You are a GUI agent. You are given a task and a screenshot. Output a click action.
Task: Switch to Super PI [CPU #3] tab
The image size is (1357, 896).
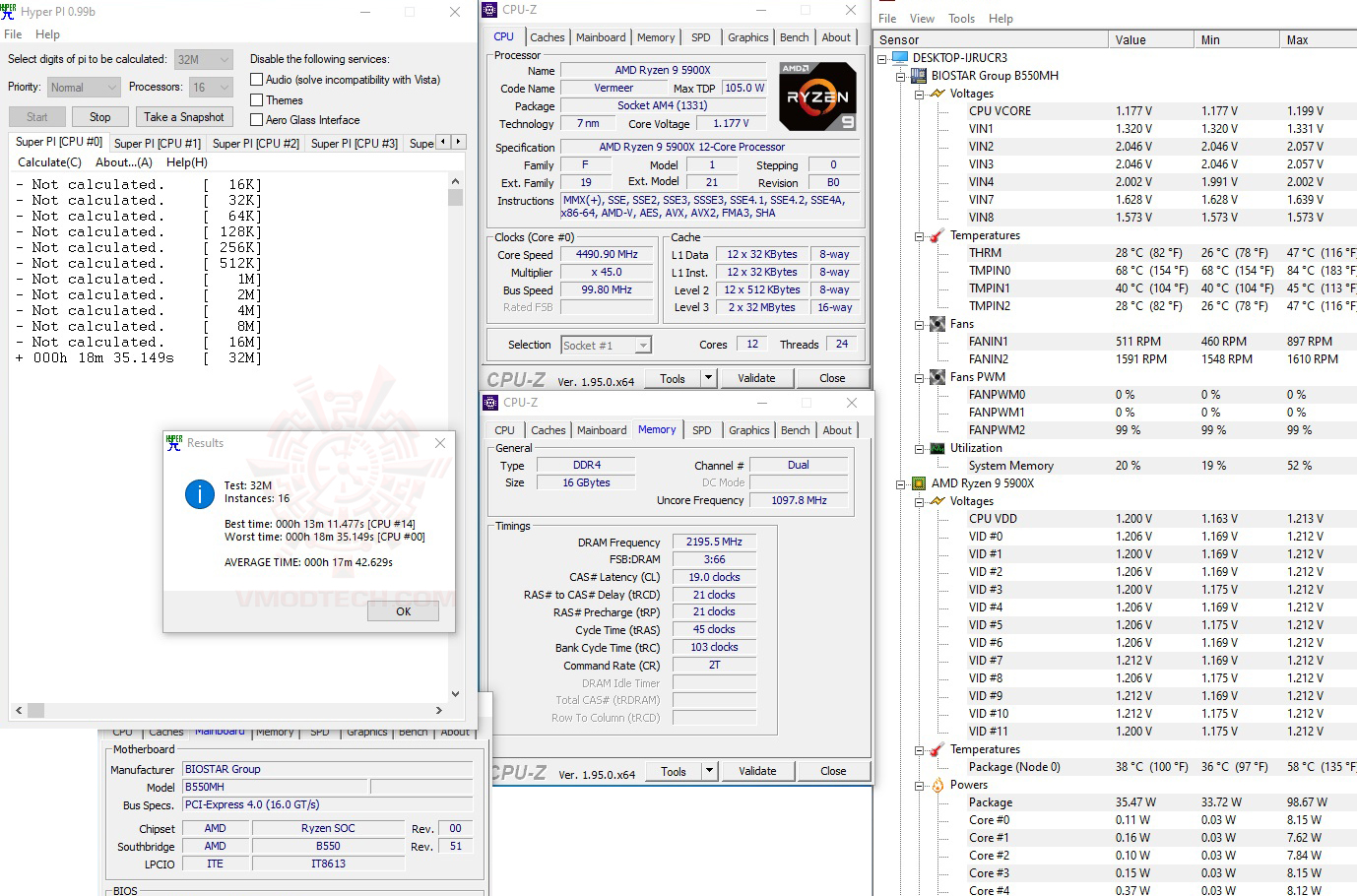(x=355, y=144)
